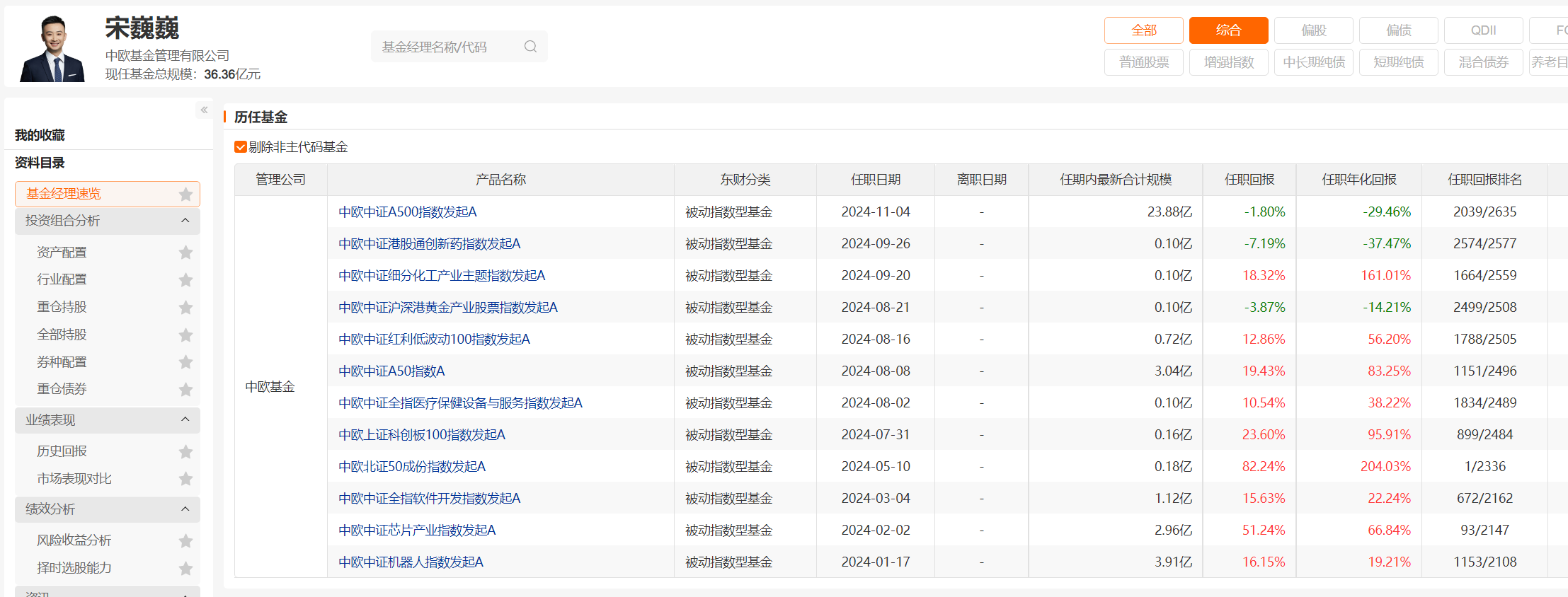Click ranking value 1/2336
1568x597 pixels.
1485,467
